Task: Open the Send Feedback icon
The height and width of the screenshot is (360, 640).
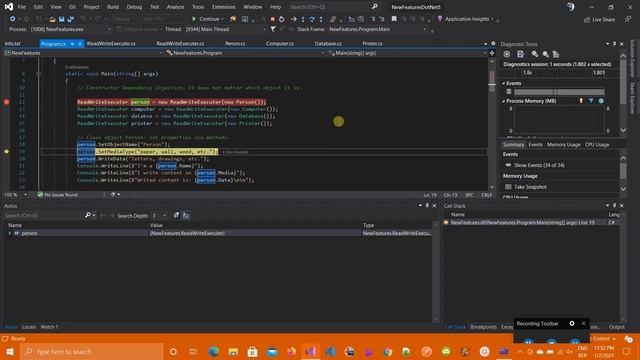Action: tap(628, 19)
